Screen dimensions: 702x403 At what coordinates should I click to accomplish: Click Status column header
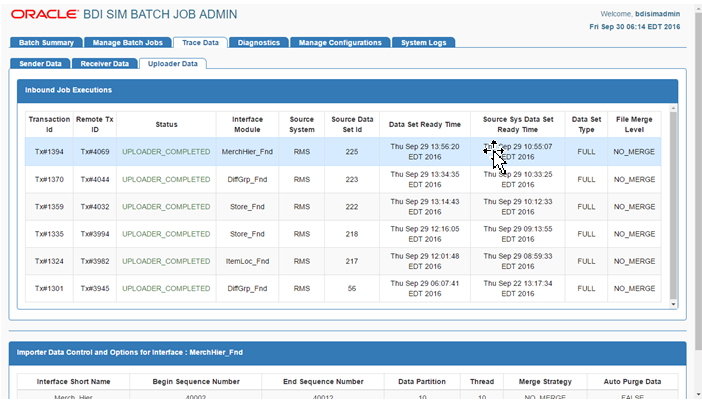(166, 124)
